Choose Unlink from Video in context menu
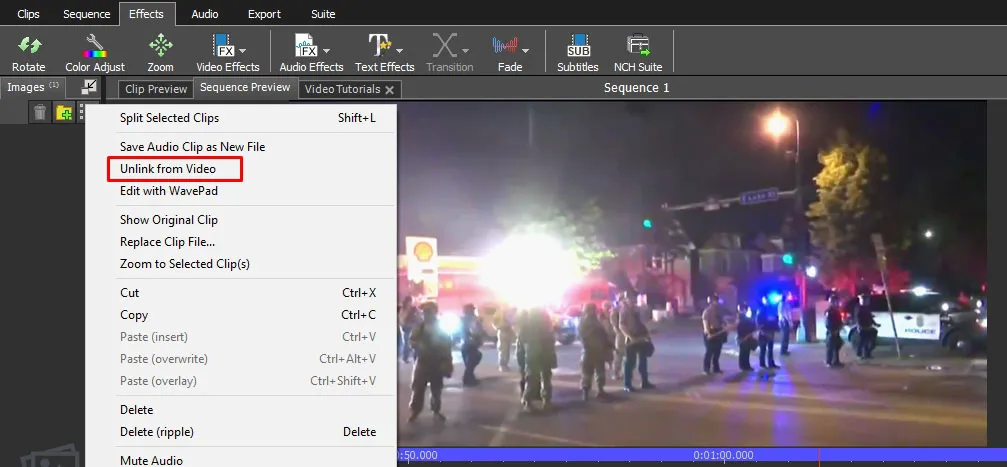The height and width of the screenshot is (467, 1007). pyautogui.click(x=168, y=169)
